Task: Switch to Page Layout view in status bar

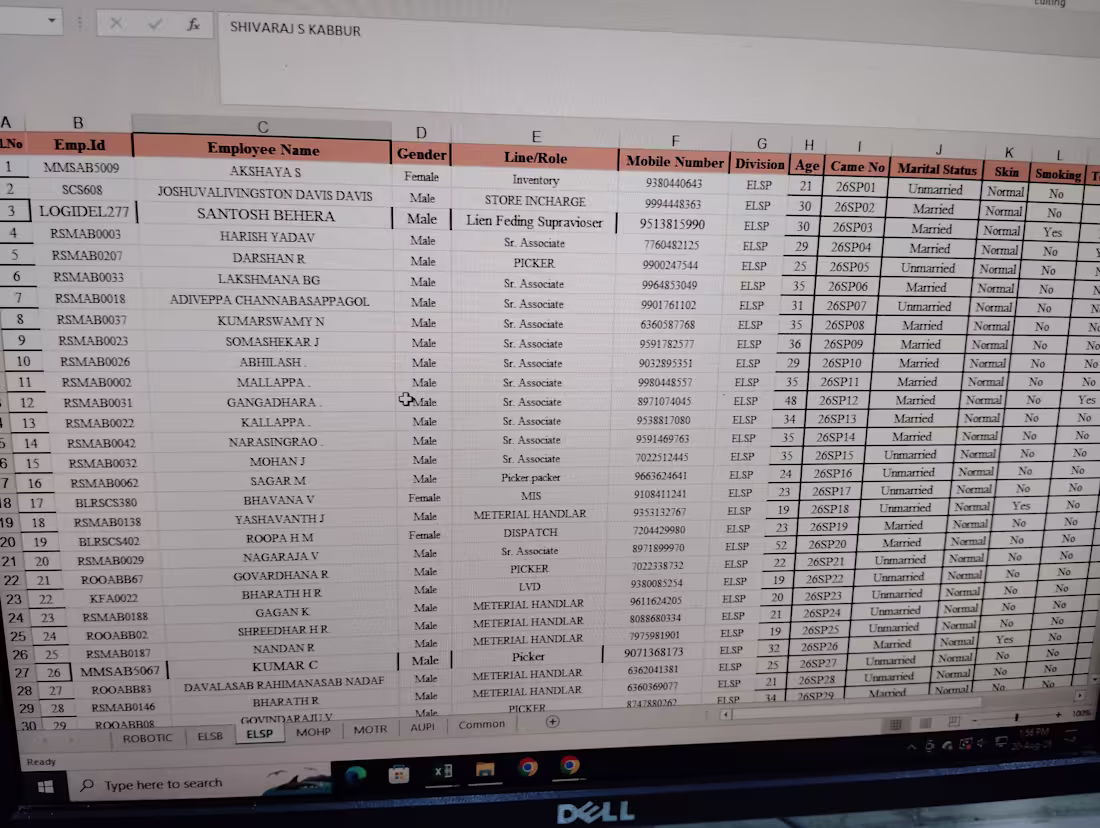Action: 925,723
